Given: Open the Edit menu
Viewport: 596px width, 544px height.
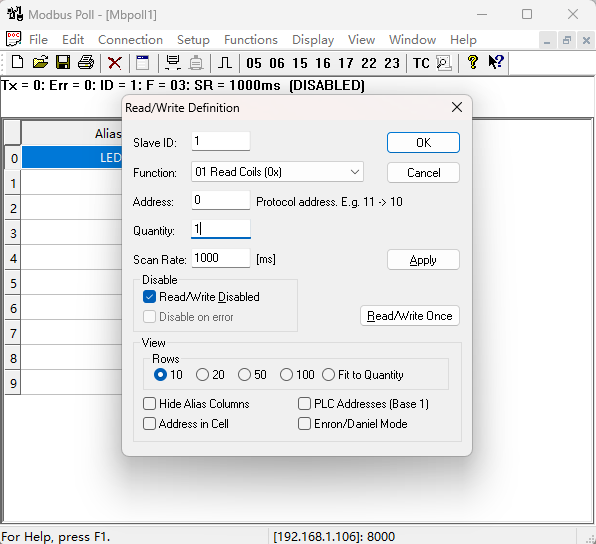Looking at the screenshot, I should click(73, 40).
